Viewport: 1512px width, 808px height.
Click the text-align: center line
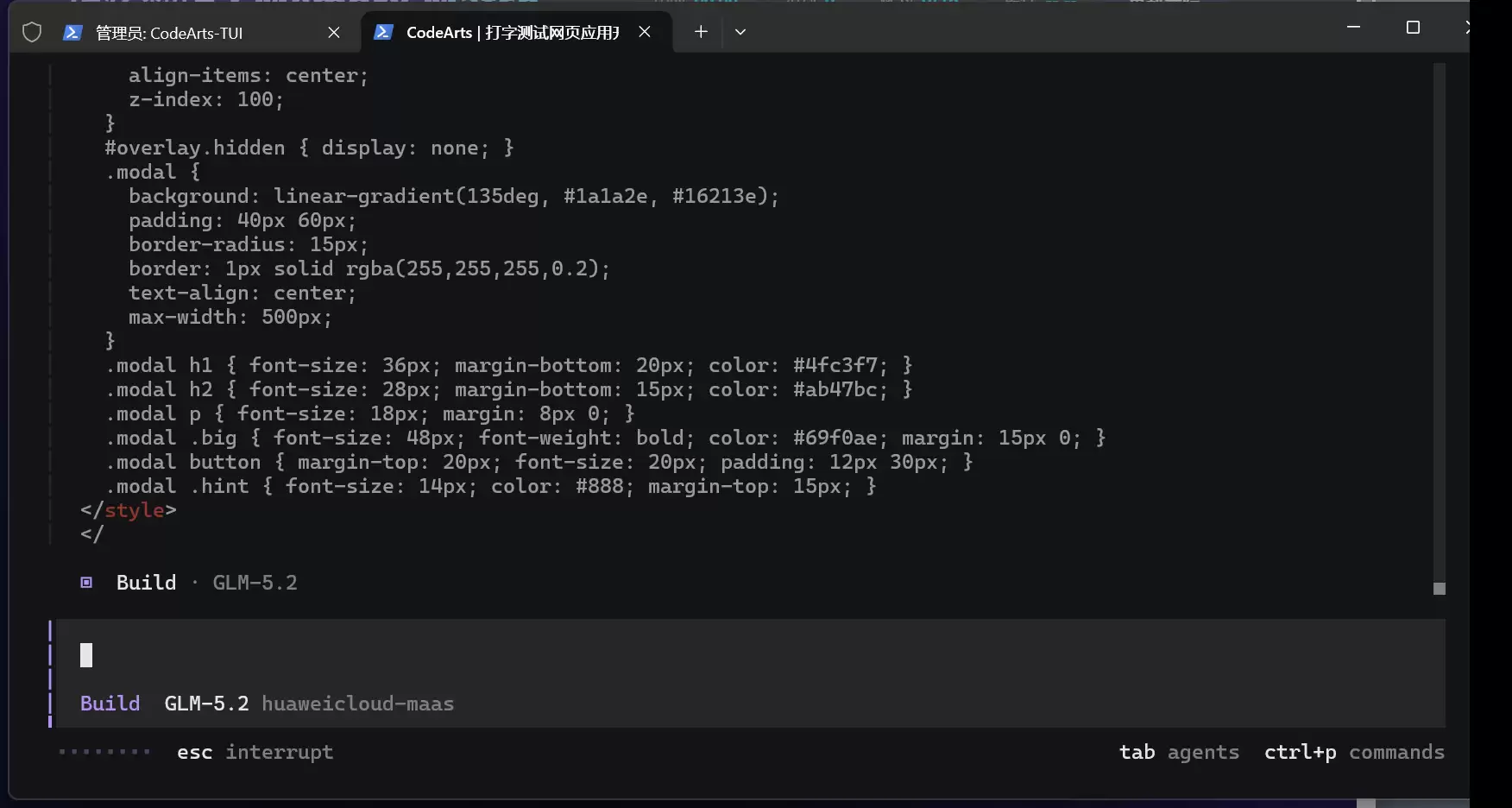click(x=243, y=293)
